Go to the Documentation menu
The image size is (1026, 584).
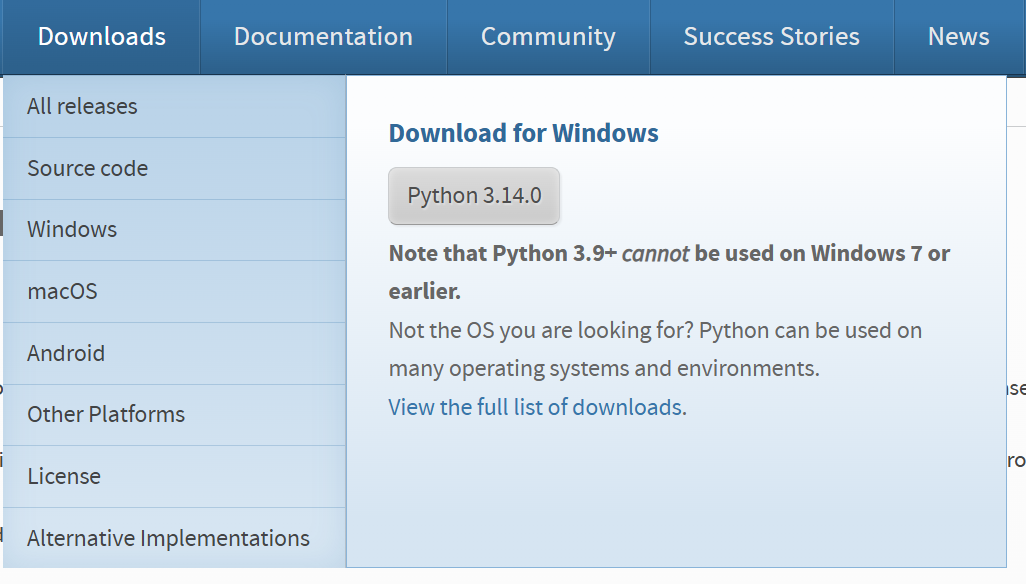coord(323,37)
